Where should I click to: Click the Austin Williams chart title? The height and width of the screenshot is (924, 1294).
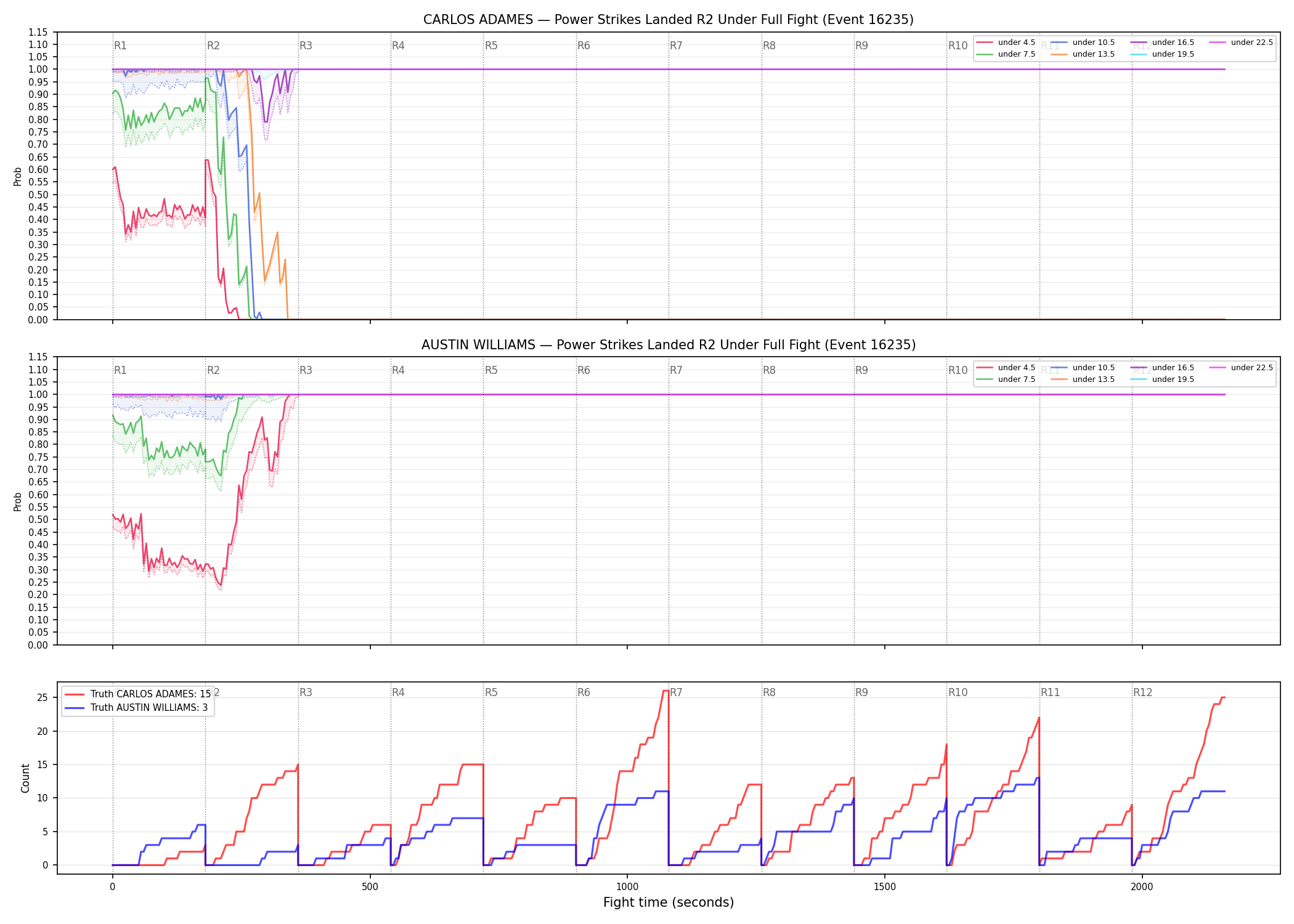(668, 345)
